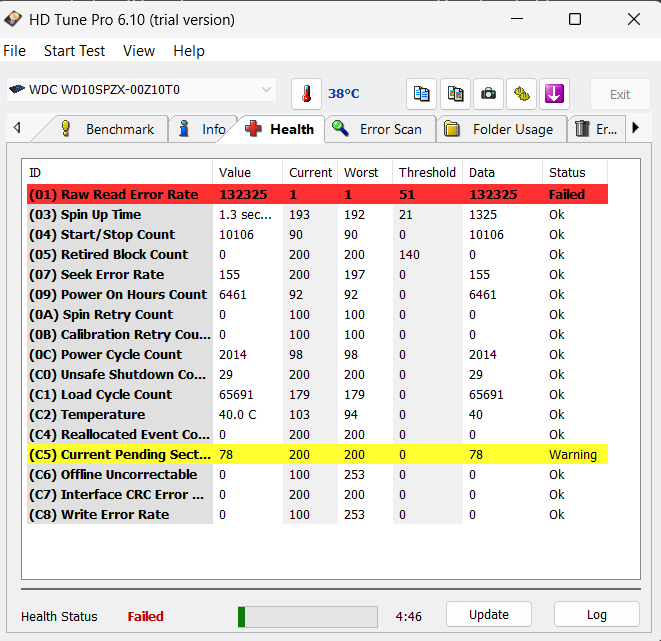Open the Start Test menu

click(74, 51)
